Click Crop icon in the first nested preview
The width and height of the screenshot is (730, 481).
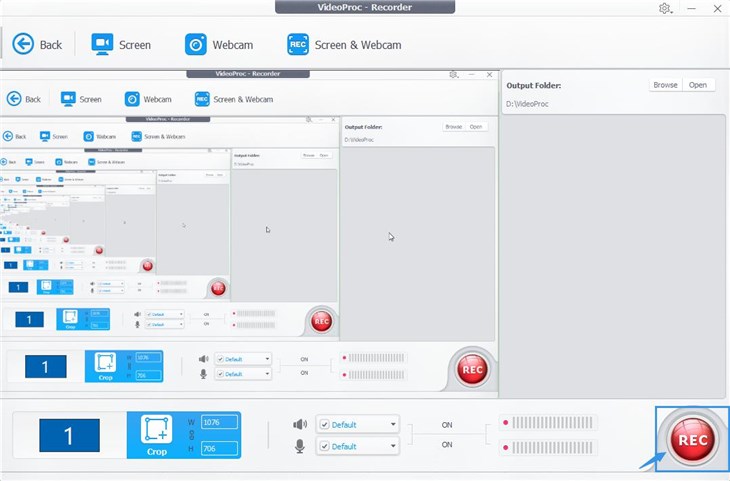[105, 364]
